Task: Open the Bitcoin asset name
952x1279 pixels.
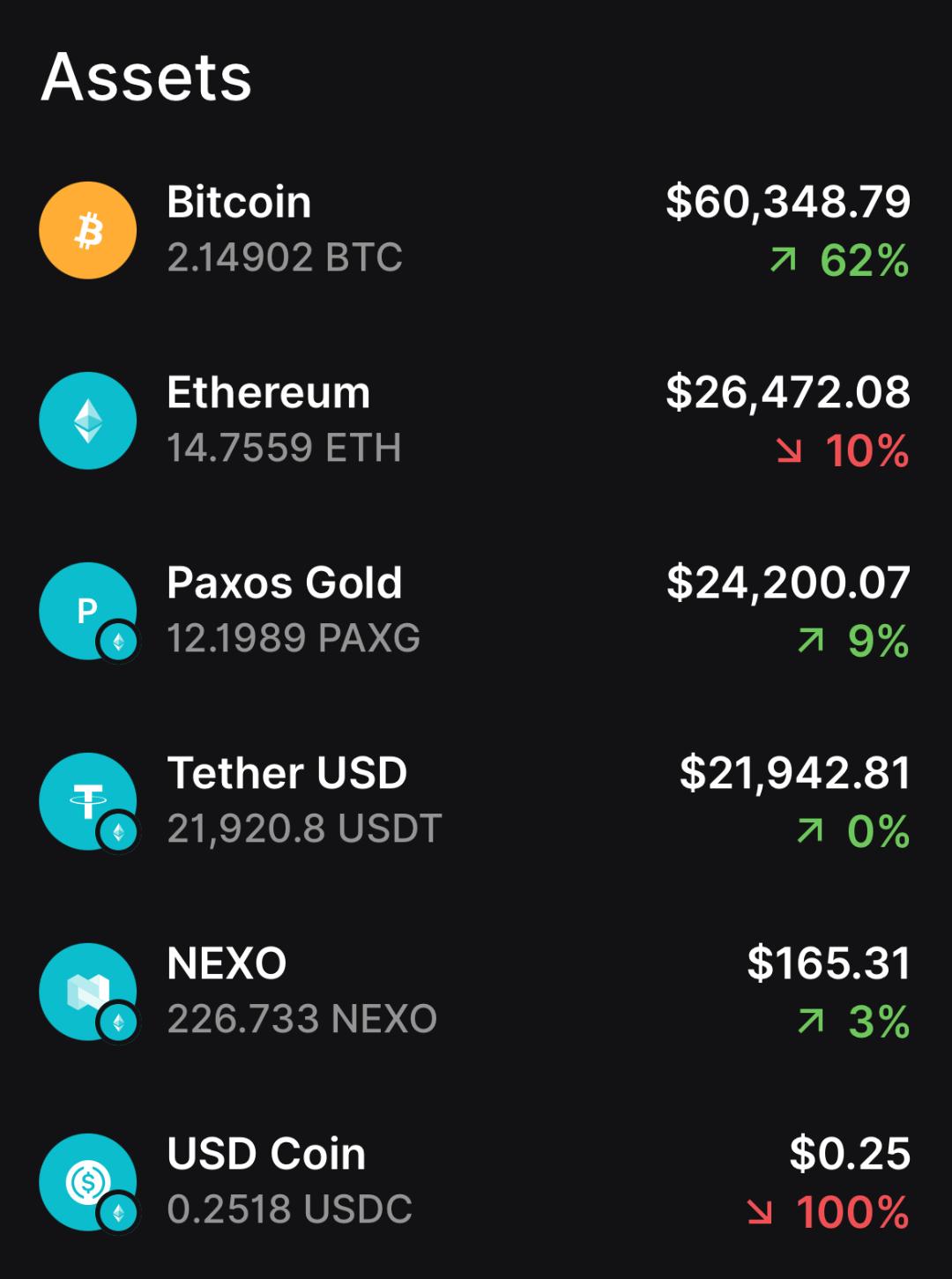Action: pyautogui.click(x=239, y=202)
